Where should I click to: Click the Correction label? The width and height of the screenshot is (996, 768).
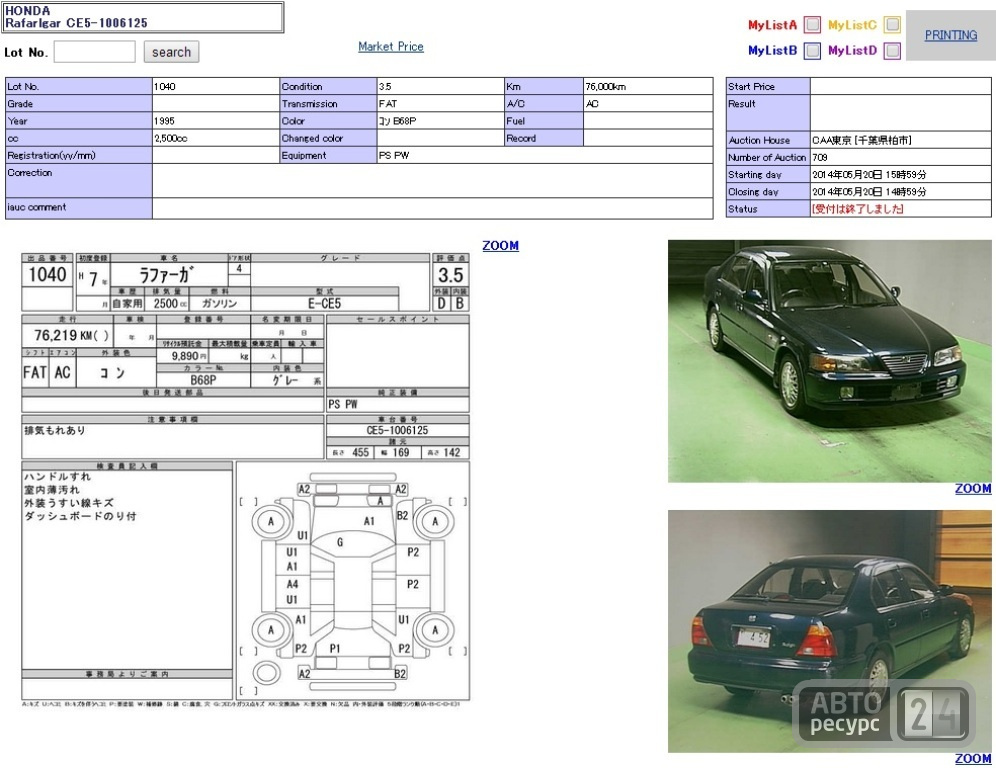30,173
